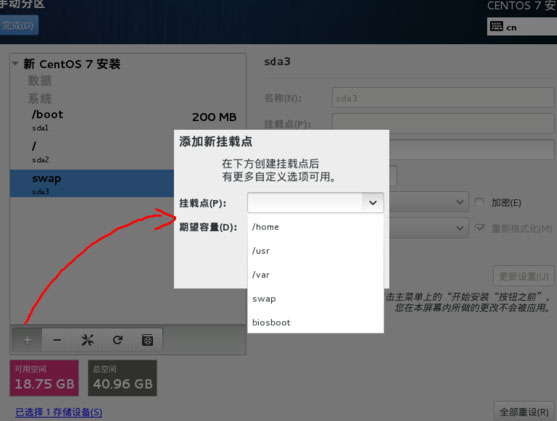Click the 完成(D) done button
The height and width of the screenshot is (421, 557).
pos(18,25)
